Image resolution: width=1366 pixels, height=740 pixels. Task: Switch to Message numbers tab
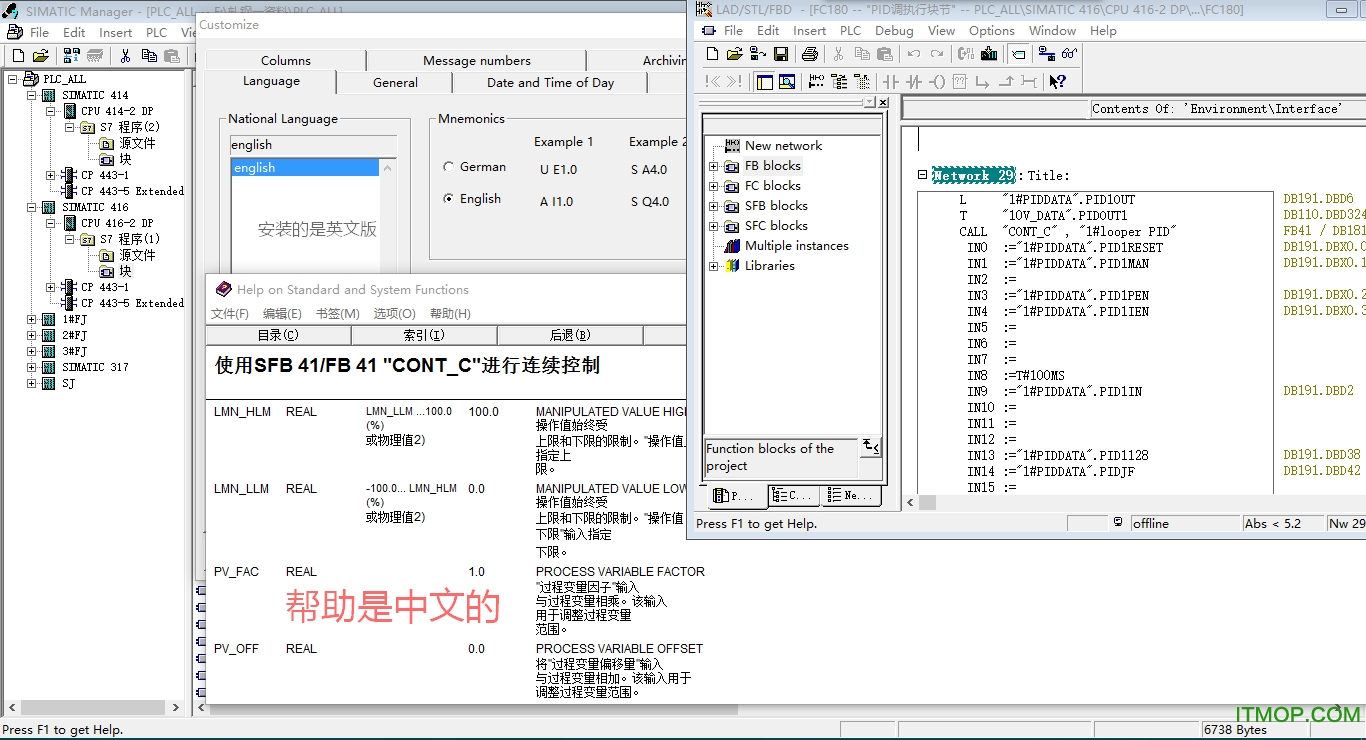click(x=476, y=60)
